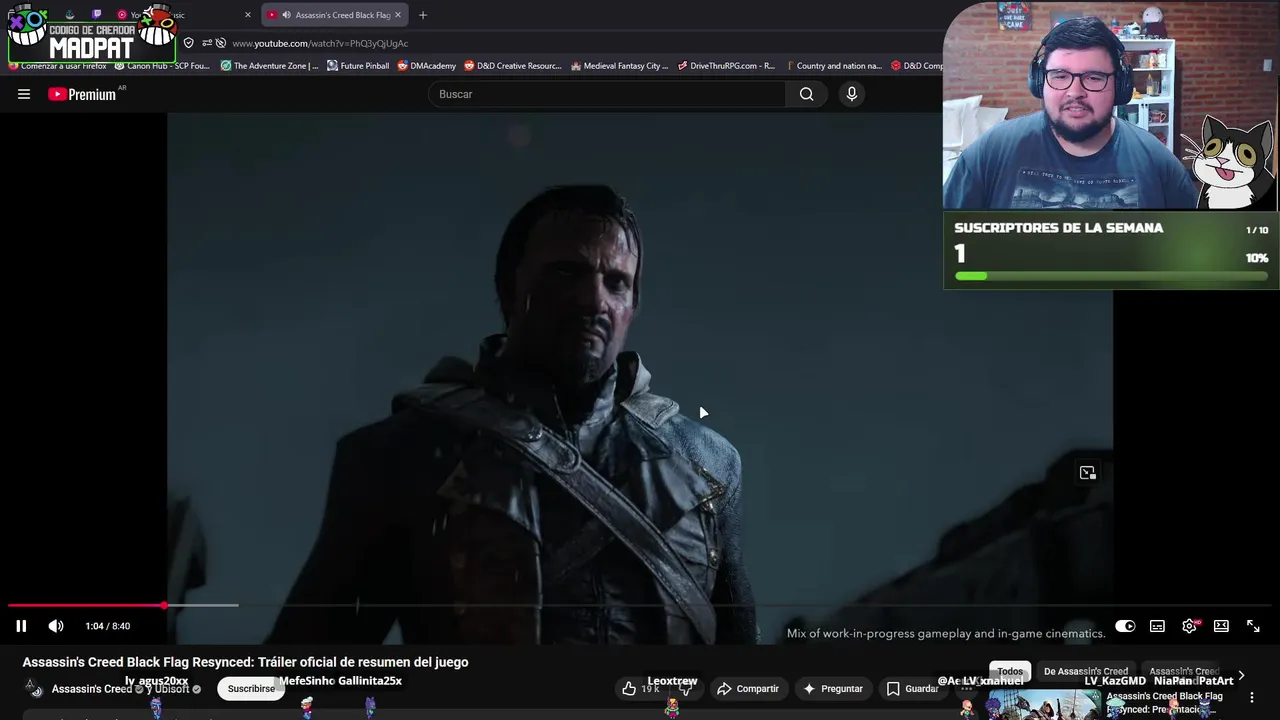Click the Preguntar button
This screenshot has height=720, width=1280.
coord(832,689)
